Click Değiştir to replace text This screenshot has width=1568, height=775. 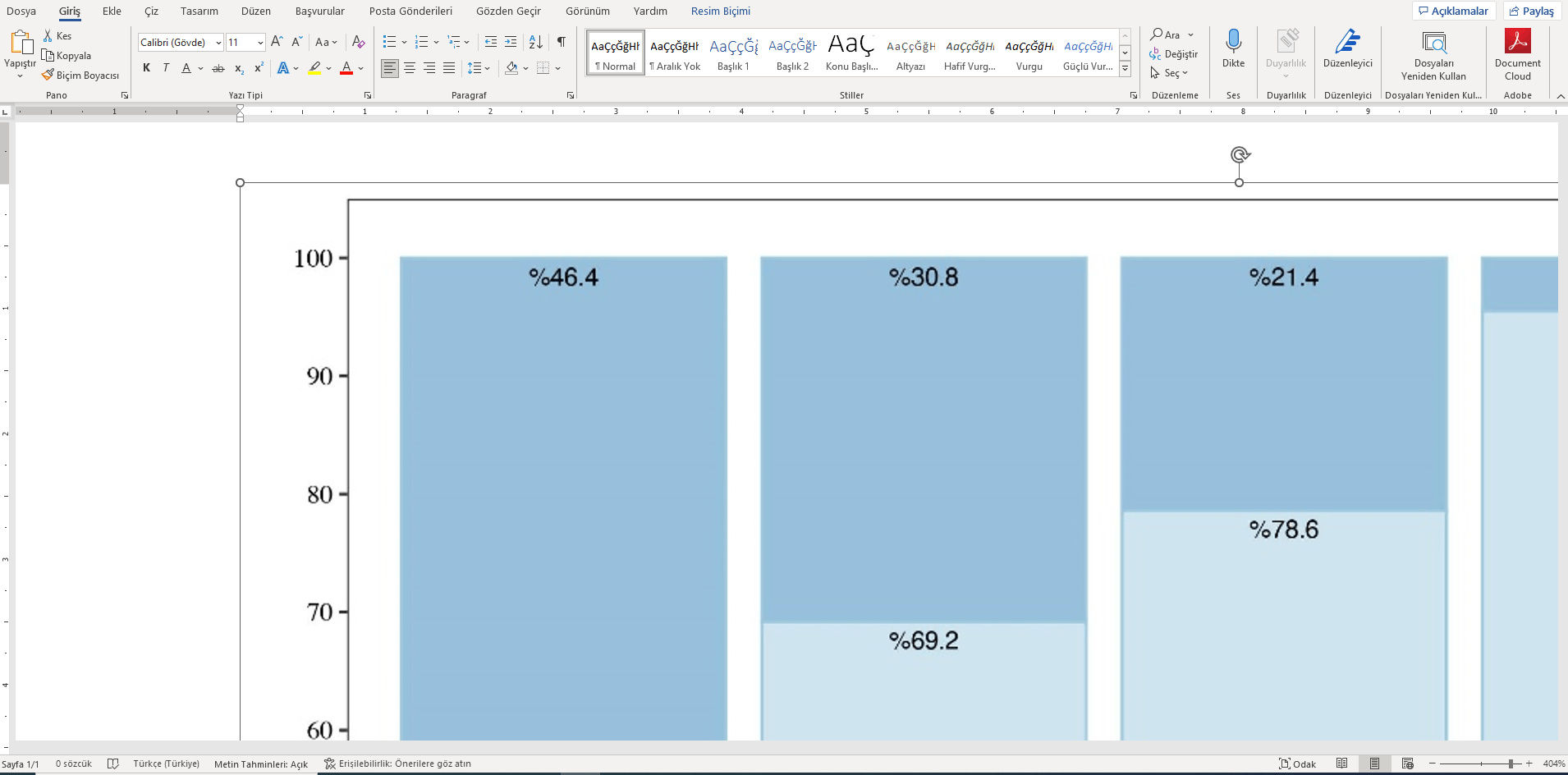(x=1174, y=54)
